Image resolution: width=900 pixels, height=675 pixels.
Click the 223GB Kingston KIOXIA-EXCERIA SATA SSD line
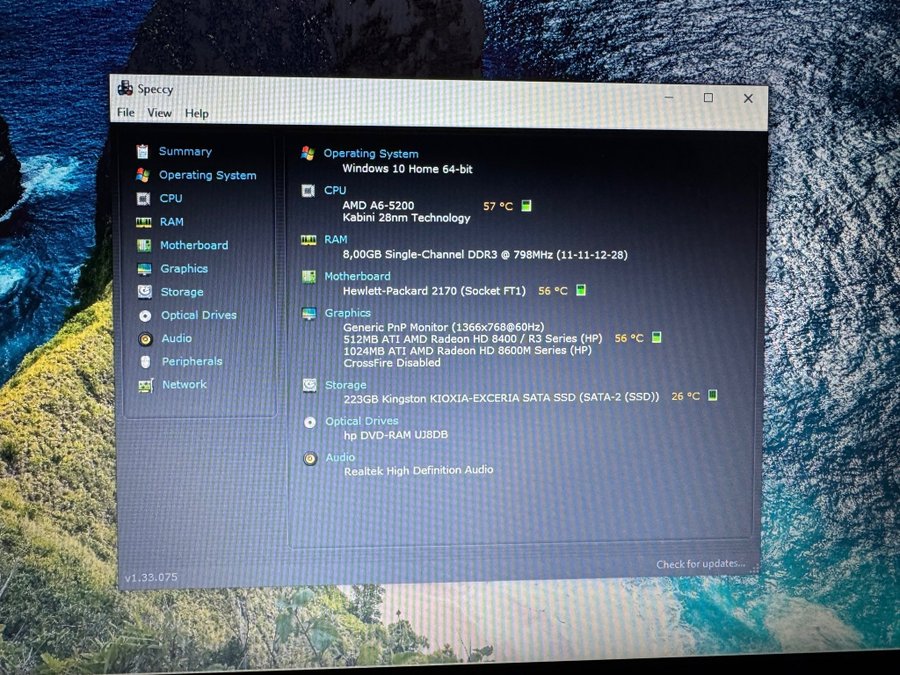click(x=501, y=398)
